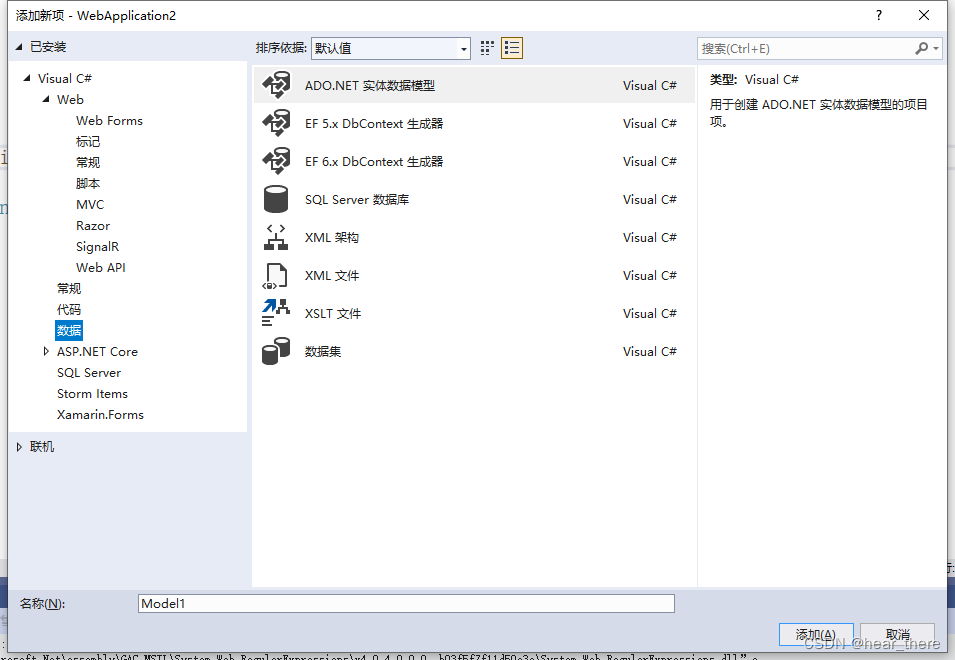Screen dimensions: 955x660
Task: Select Xamarin.Forms category
Action: point(100,415)
